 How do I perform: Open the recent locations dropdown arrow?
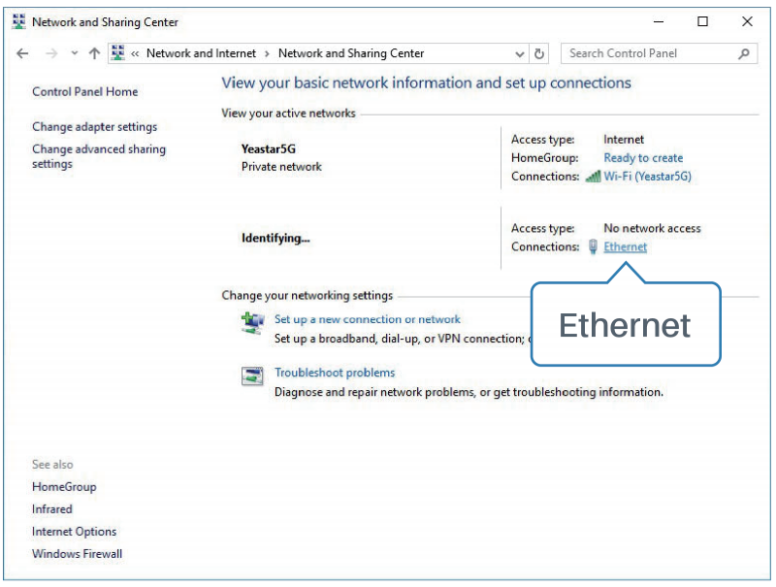click(74, 53)
